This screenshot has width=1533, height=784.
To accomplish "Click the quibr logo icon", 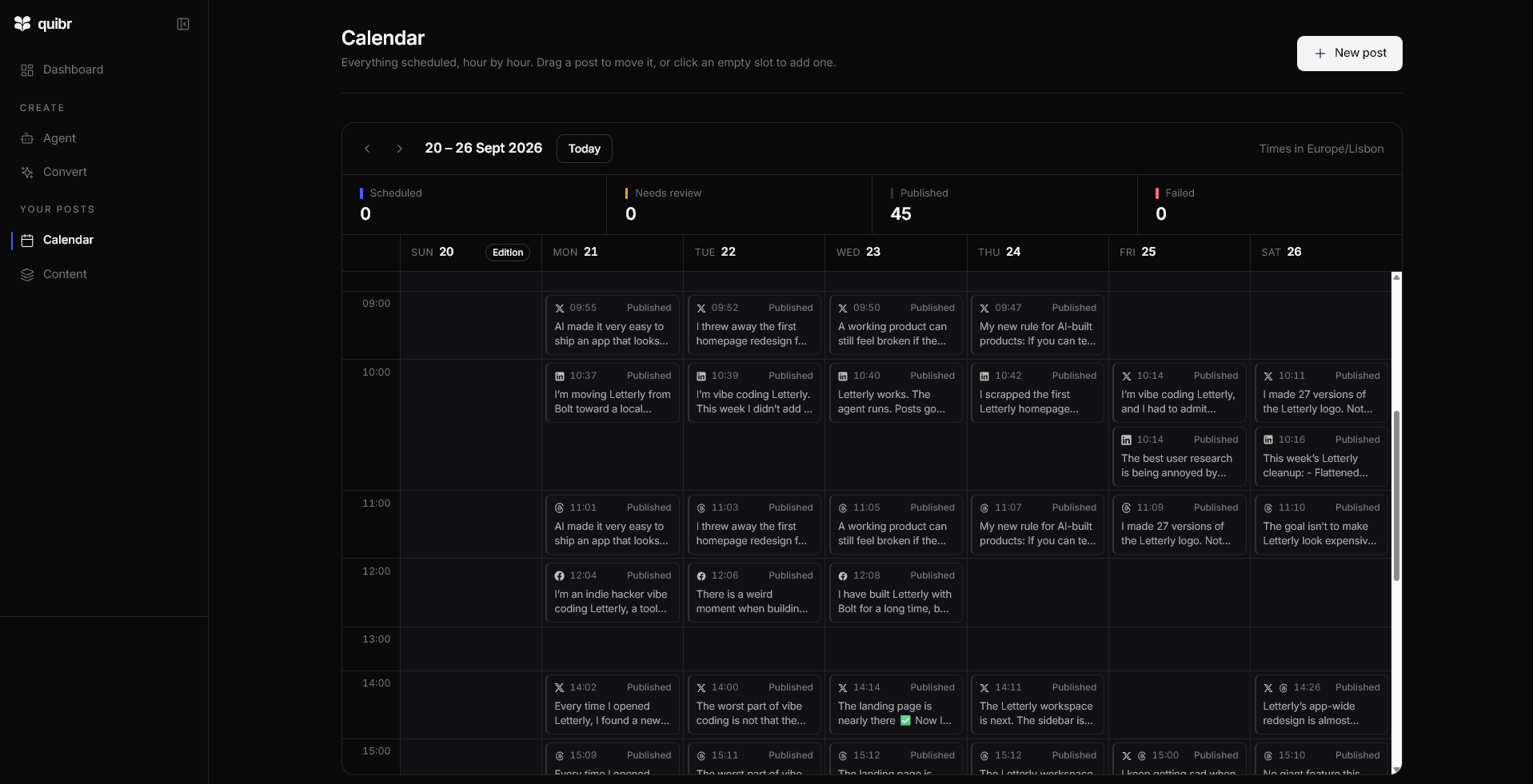I will [22, 24].
